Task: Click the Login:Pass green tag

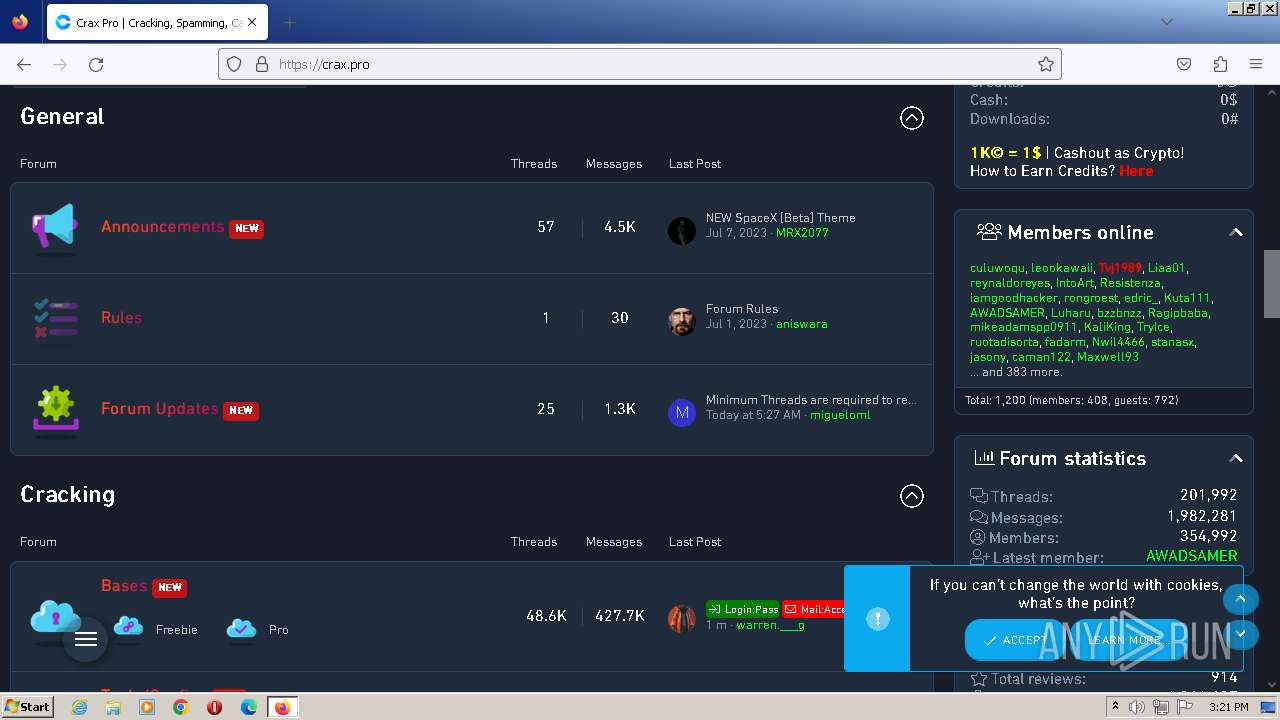Action: pos(742,609)
